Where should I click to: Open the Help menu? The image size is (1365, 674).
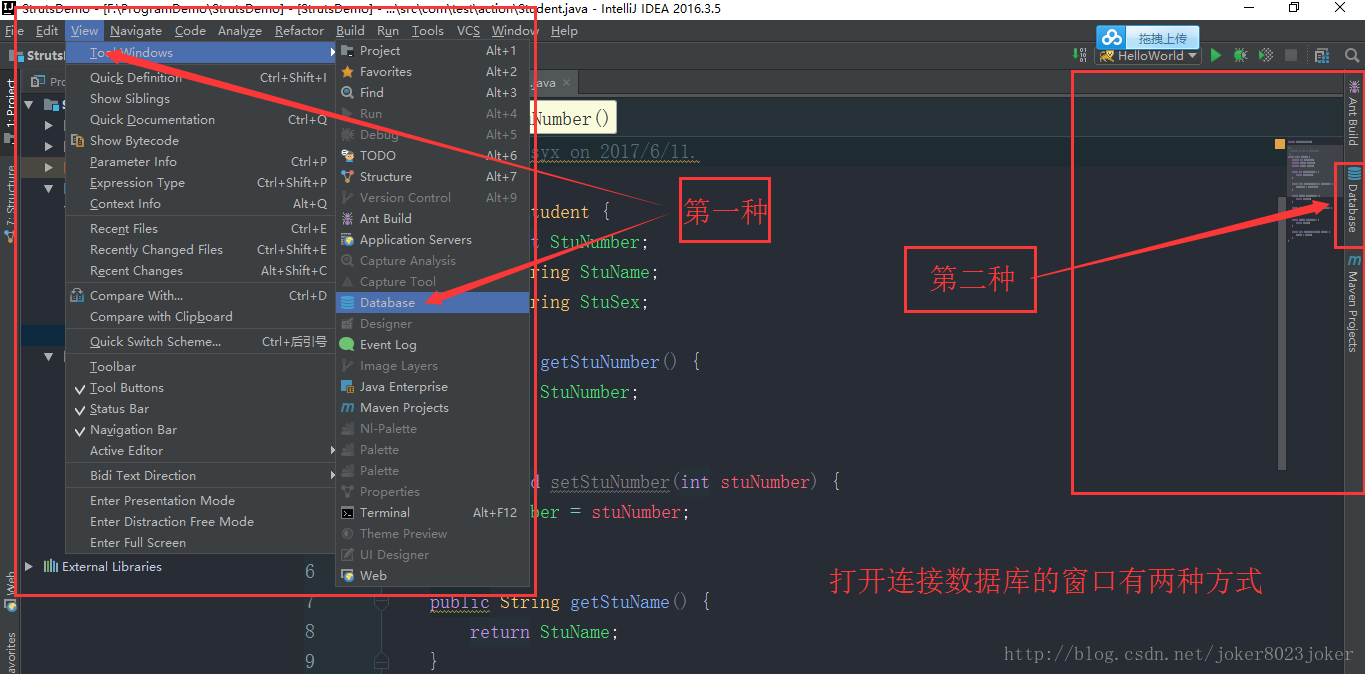[x=564, y=31]
